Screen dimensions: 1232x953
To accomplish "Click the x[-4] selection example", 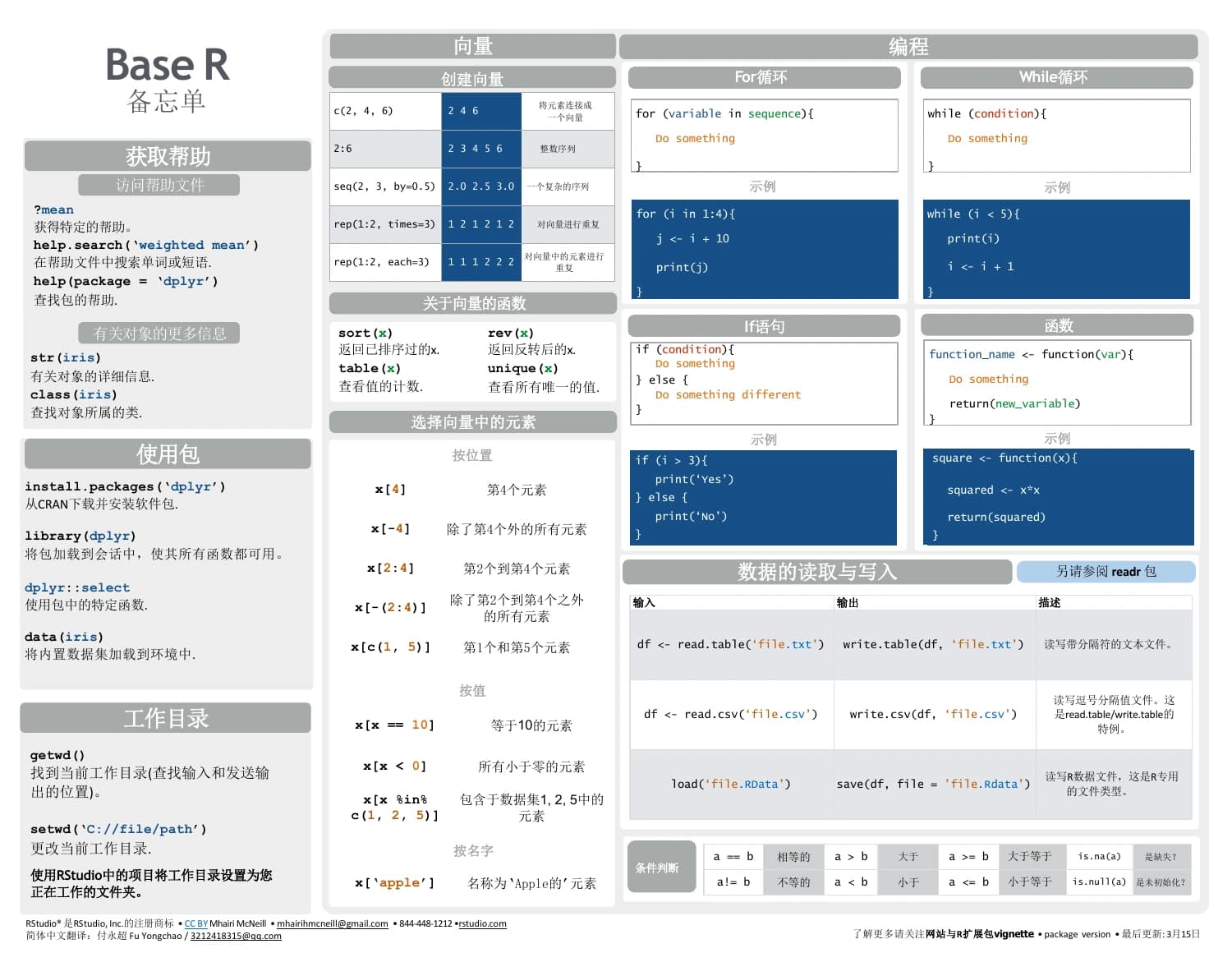I will pyautogui.click(x=390, y=528).
